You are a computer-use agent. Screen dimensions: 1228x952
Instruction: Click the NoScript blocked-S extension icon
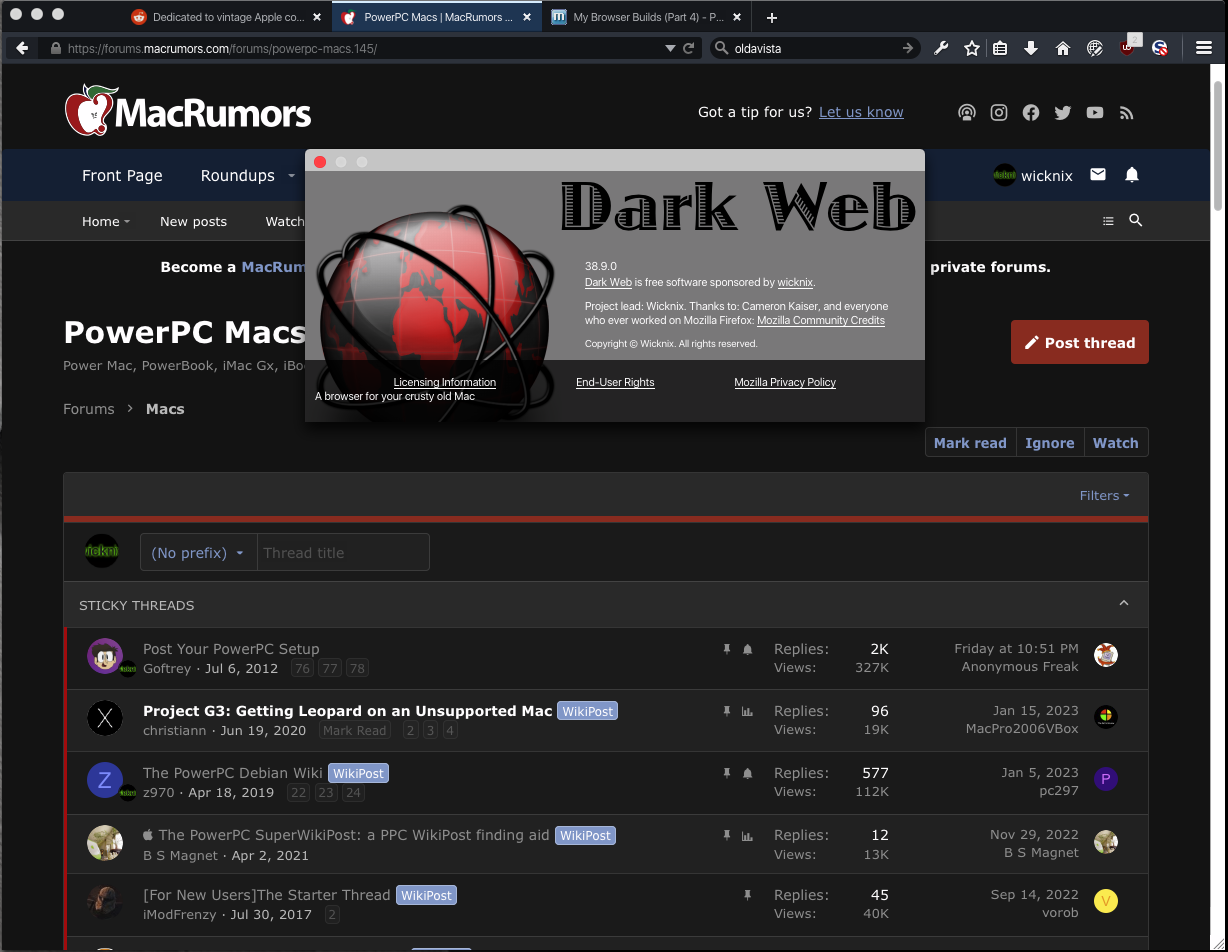(1160, 48)
